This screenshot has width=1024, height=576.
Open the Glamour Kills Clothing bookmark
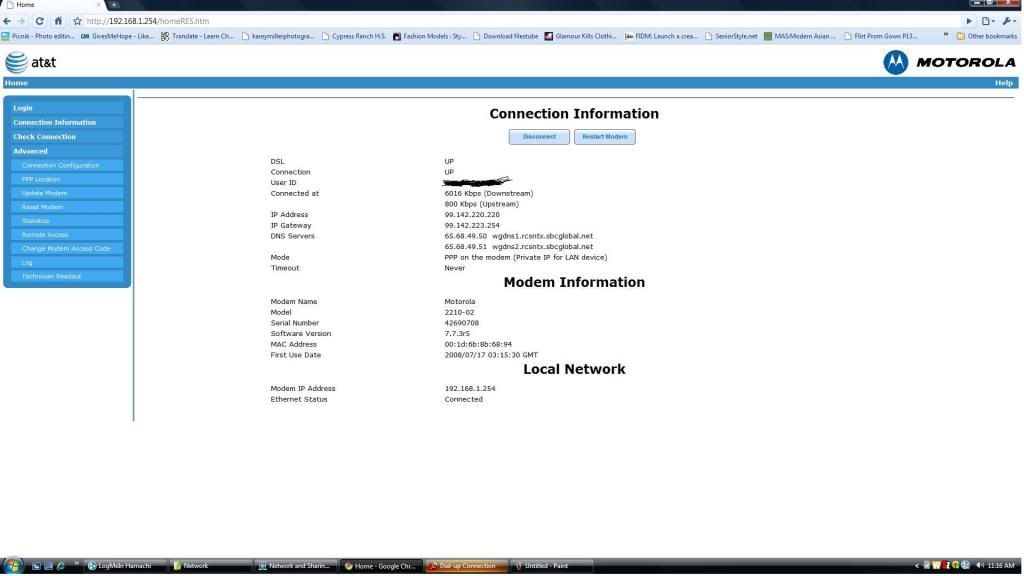click(581, 37)
